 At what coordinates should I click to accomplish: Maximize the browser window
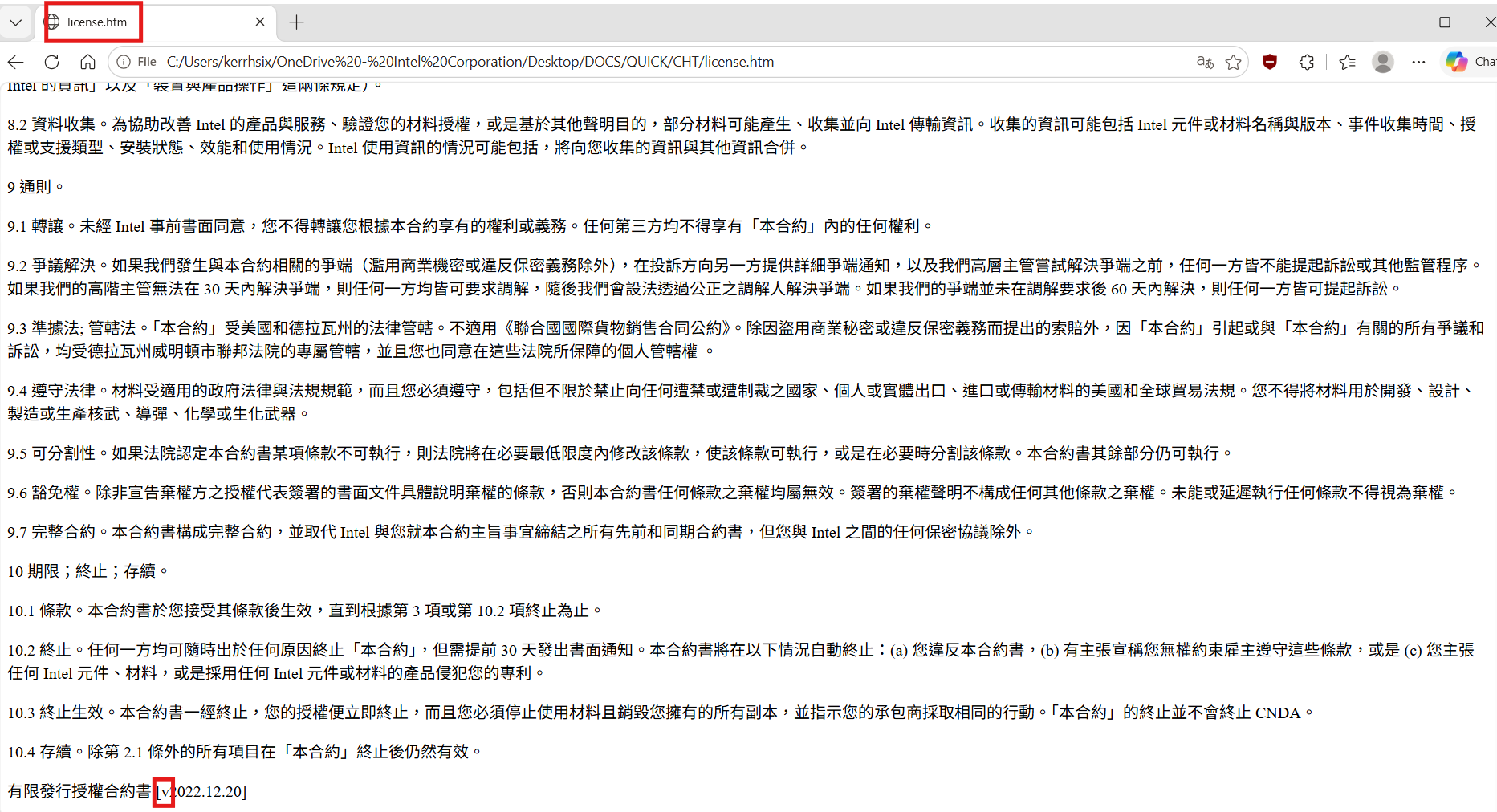click(x=1445, y=22)
